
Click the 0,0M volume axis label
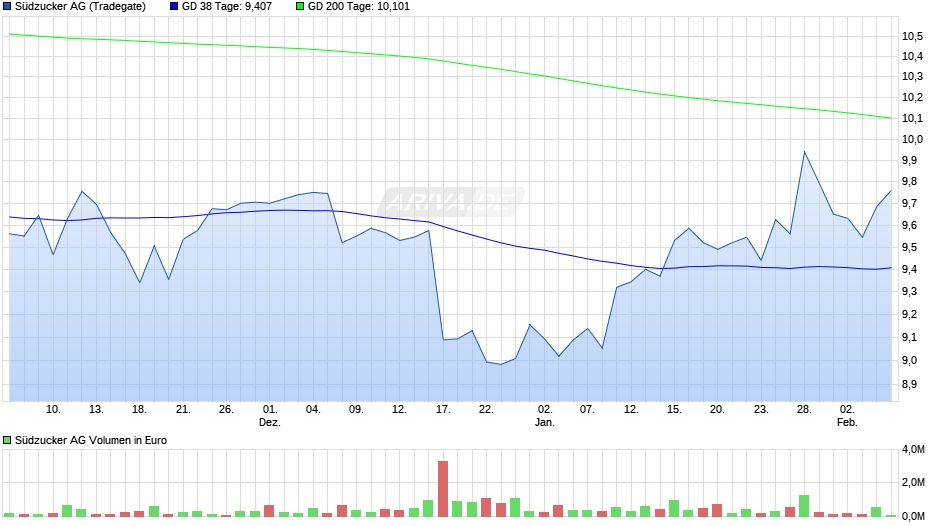point(913,516)
